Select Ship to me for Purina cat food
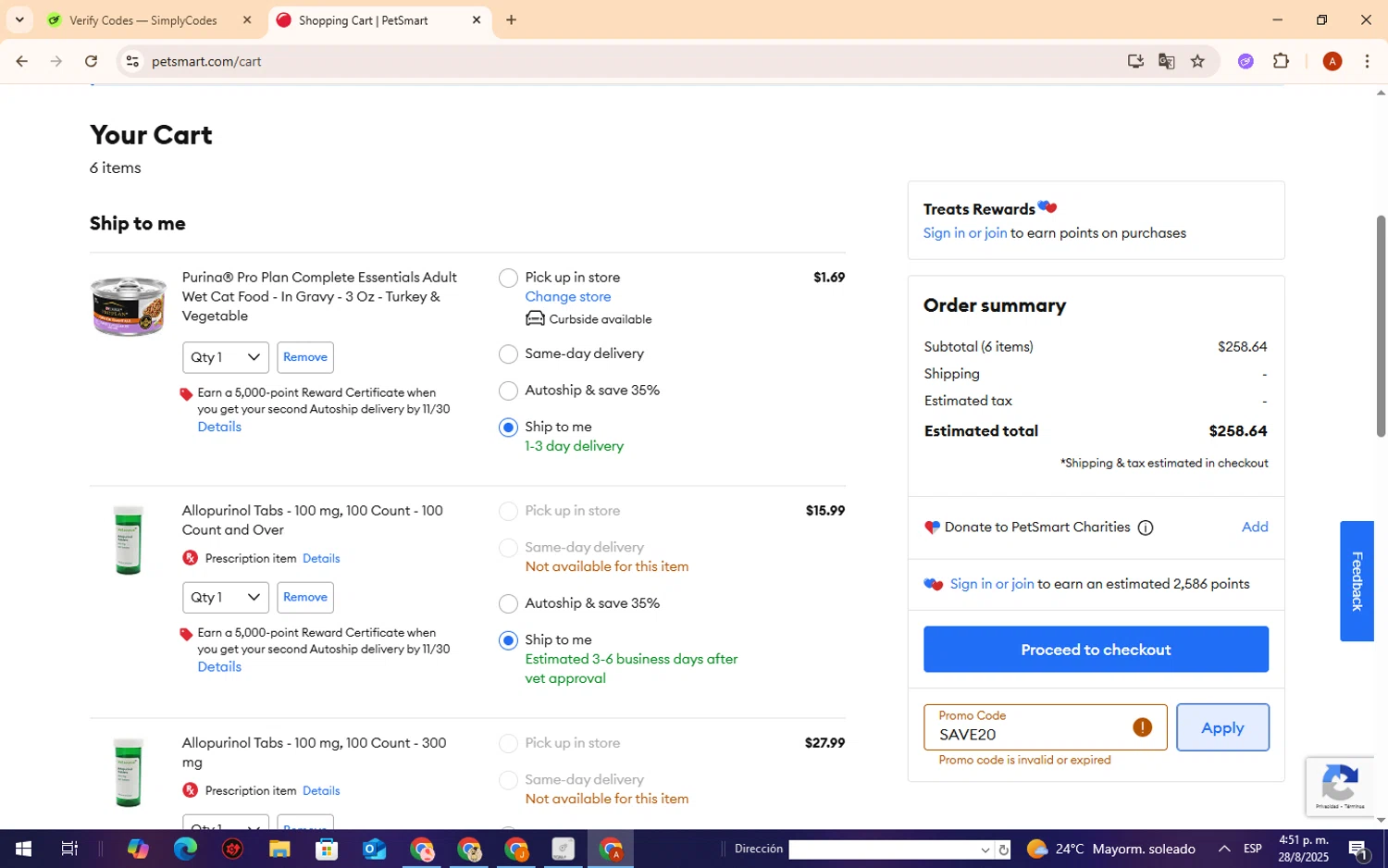1388x868 pixels. (508, 428)
